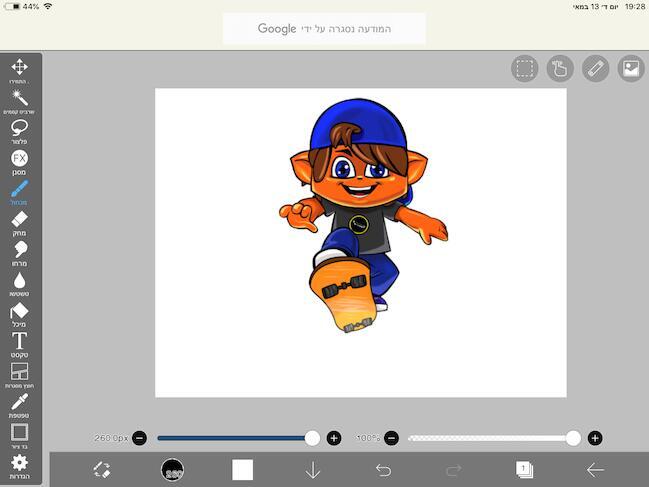This screenshot has width=649, height=487.
Task: Increase opacity with plus button
Action: (595, 438)
